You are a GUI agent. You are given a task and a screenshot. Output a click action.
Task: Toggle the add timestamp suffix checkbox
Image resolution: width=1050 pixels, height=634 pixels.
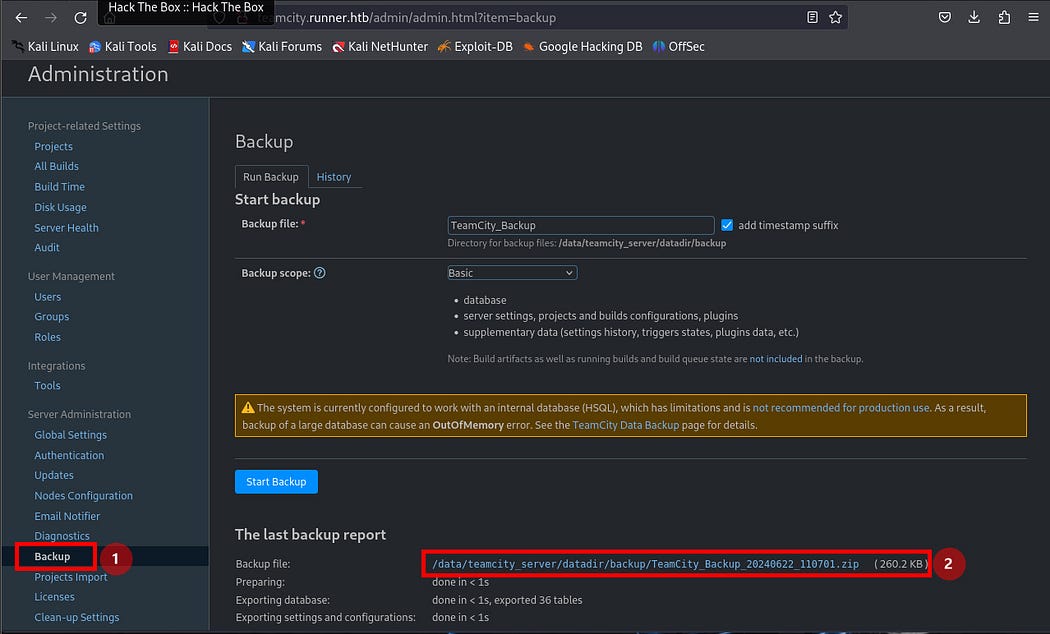pos(727,225)
